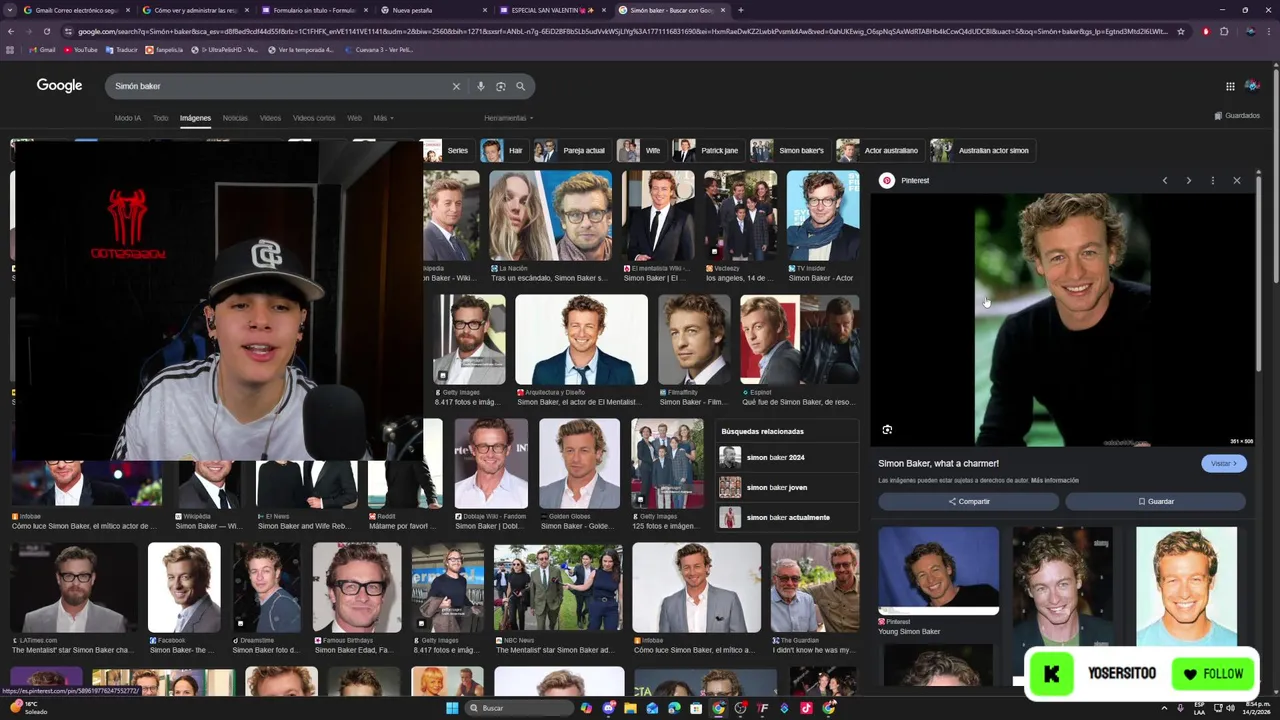The height and width of the screenshot is (720, 1280).
Task: Start a voice search with the microphone icon
Action: (481, 86)
